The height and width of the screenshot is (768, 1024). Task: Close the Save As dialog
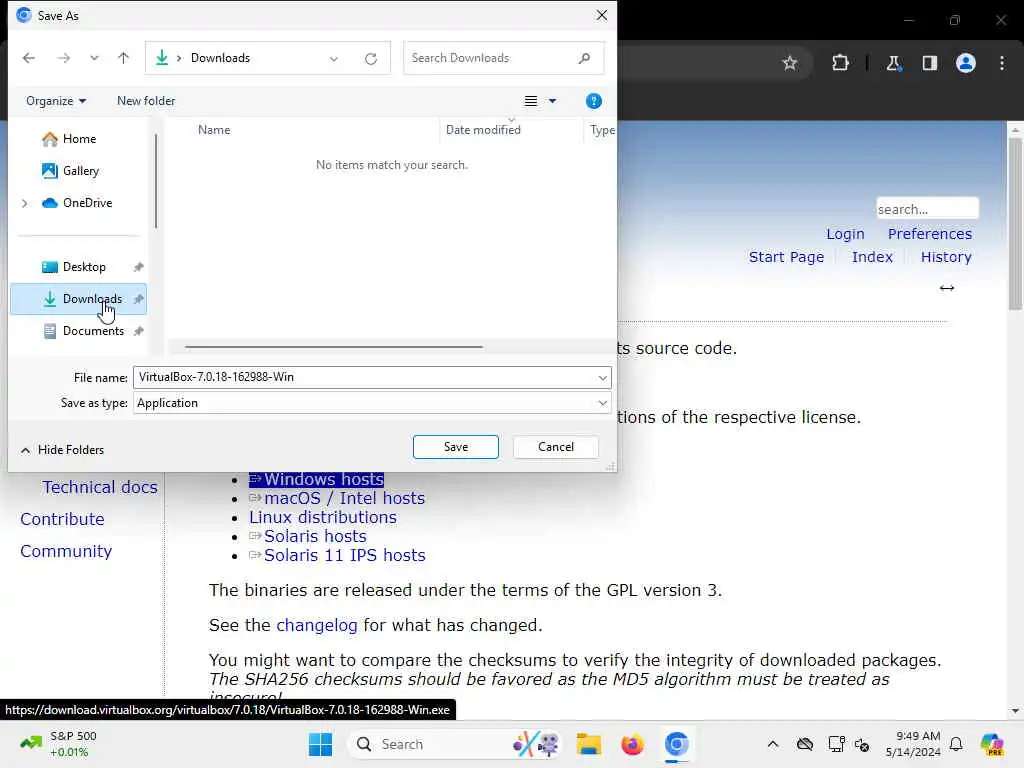tap(601, 15)
